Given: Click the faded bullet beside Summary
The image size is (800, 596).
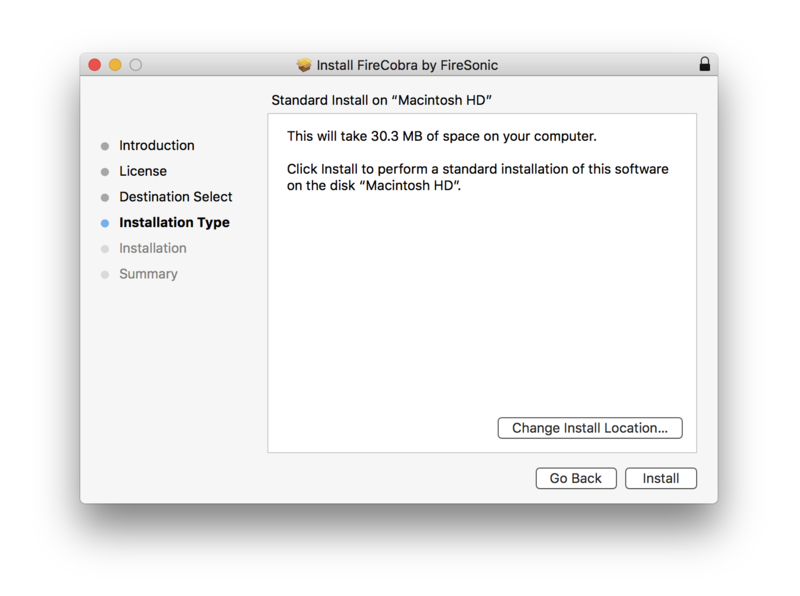Looking at the screenshot, I should point(105,275).
